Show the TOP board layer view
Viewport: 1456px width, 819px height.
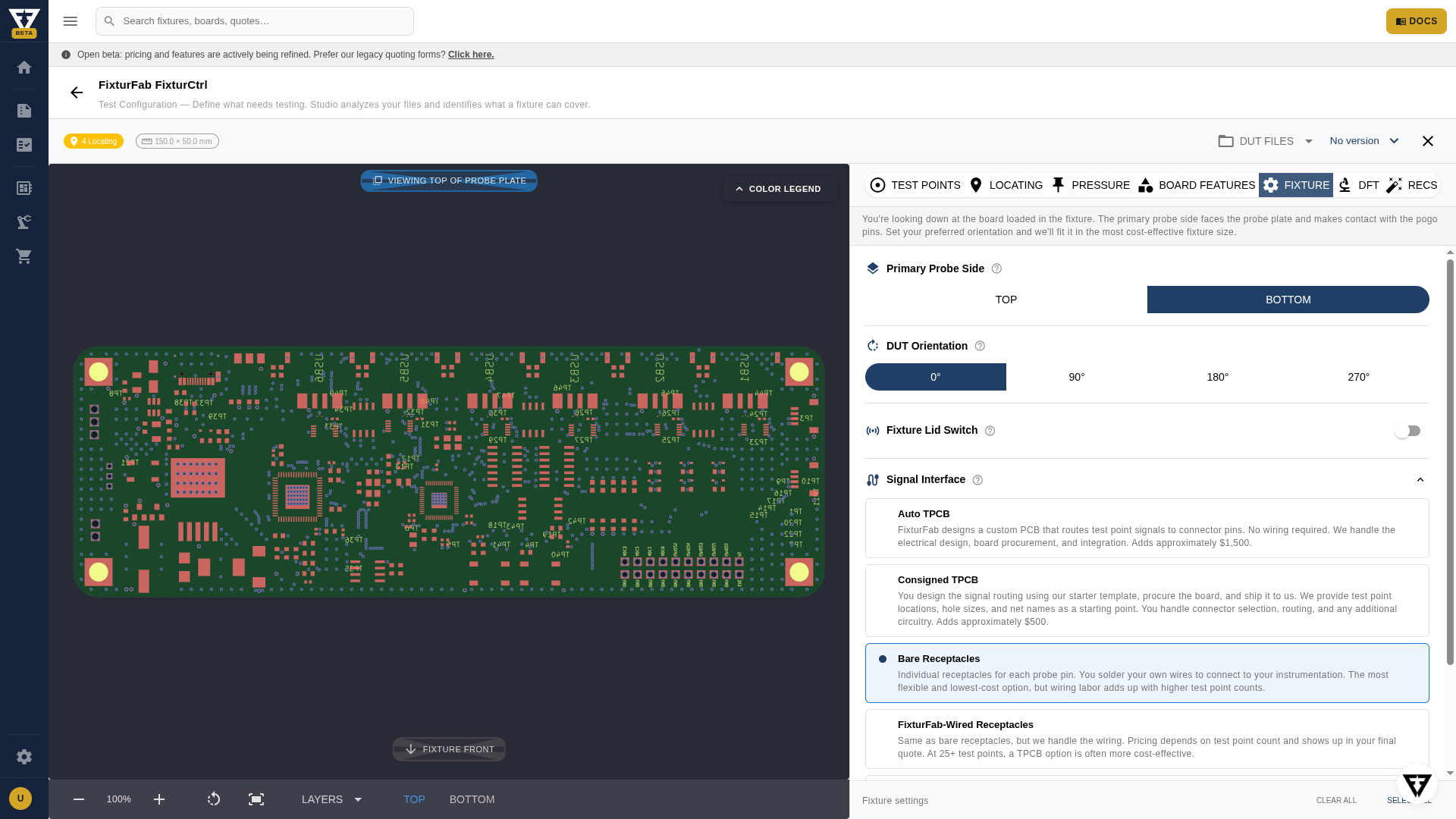click(x=414, y=799)
